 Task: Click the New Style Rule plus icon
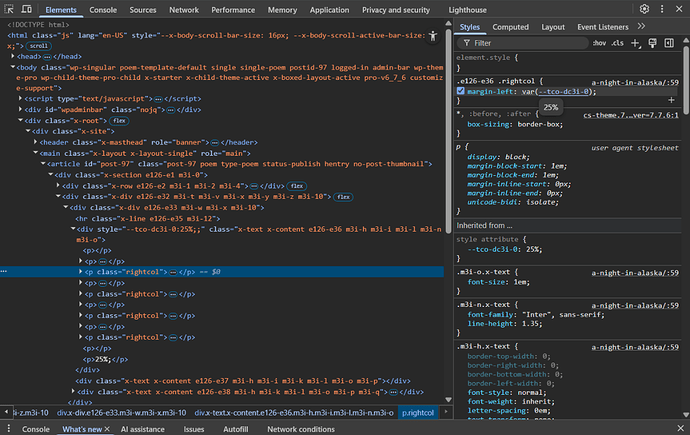(635, 43)
